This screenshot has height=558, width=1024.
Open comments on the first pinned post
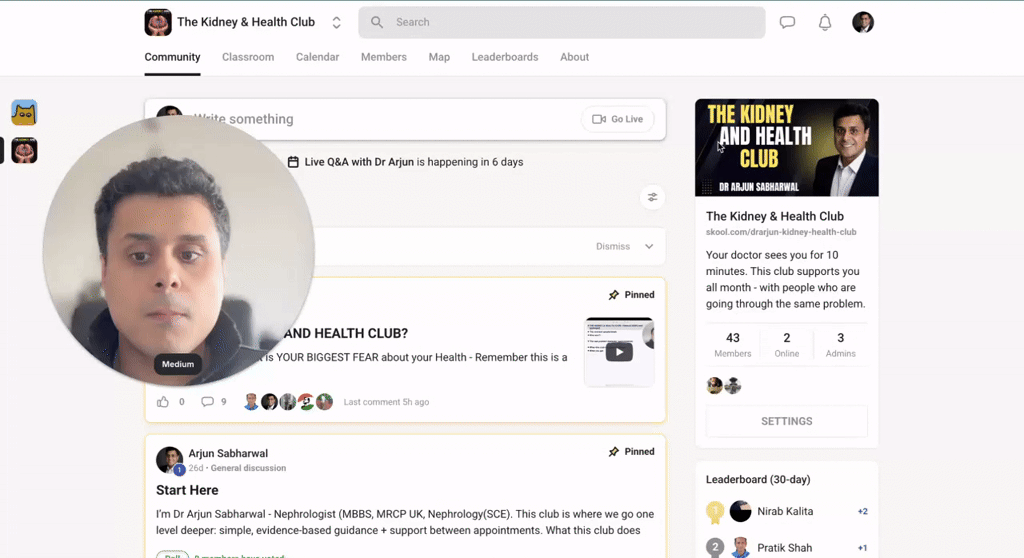pos(208,402)
